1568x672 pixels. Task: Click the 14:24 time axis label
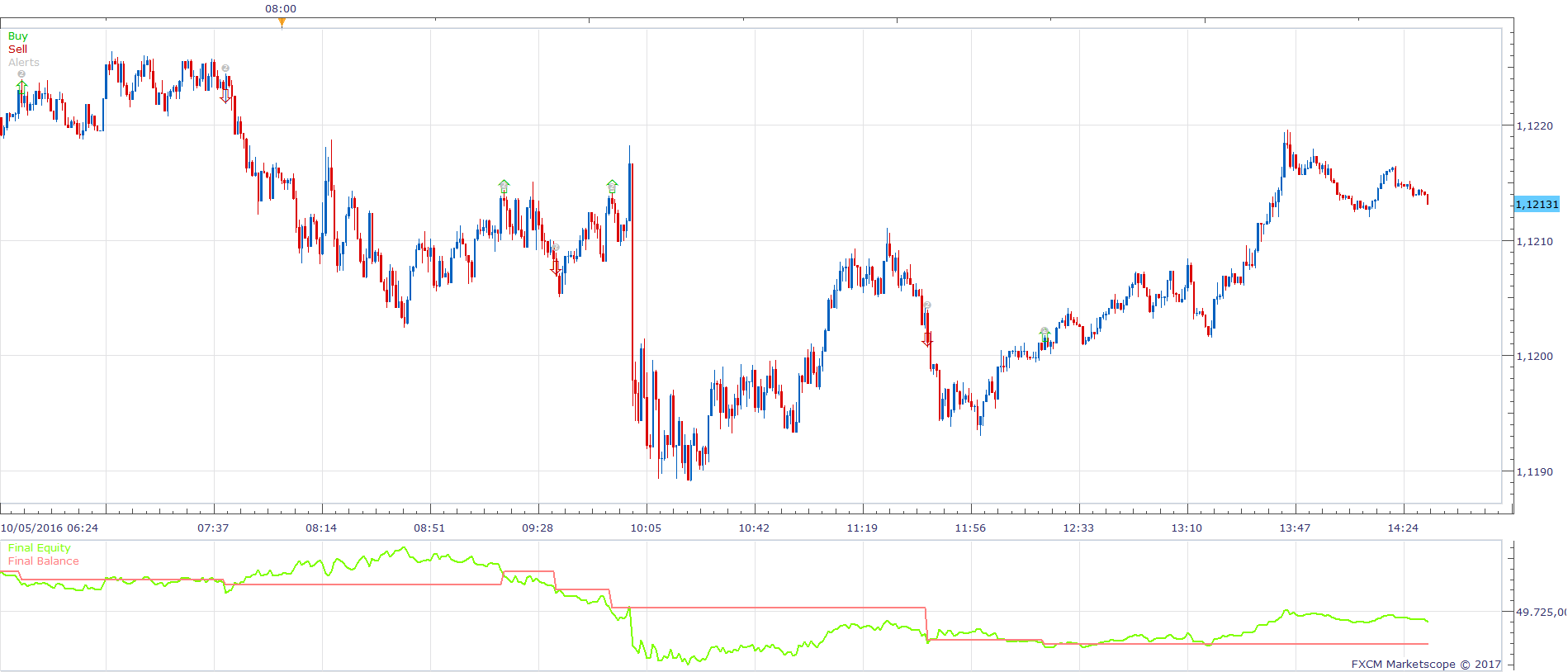coord(1403,528)
